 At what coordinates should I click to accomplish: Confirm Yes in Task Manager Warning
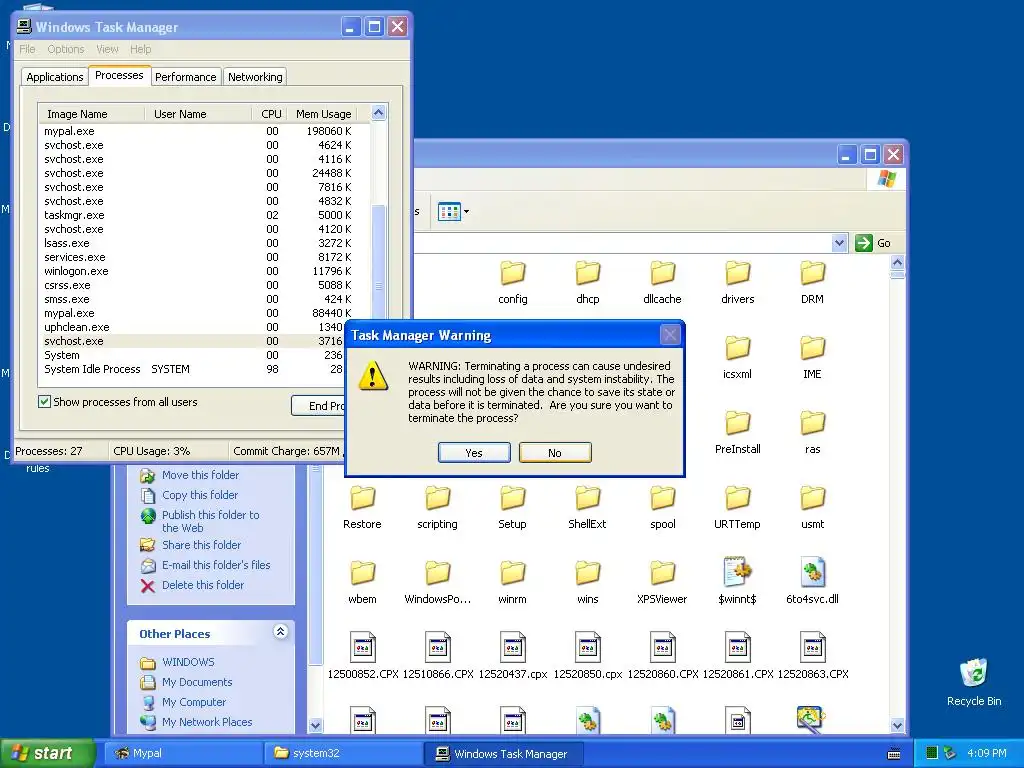click(474, 453)
